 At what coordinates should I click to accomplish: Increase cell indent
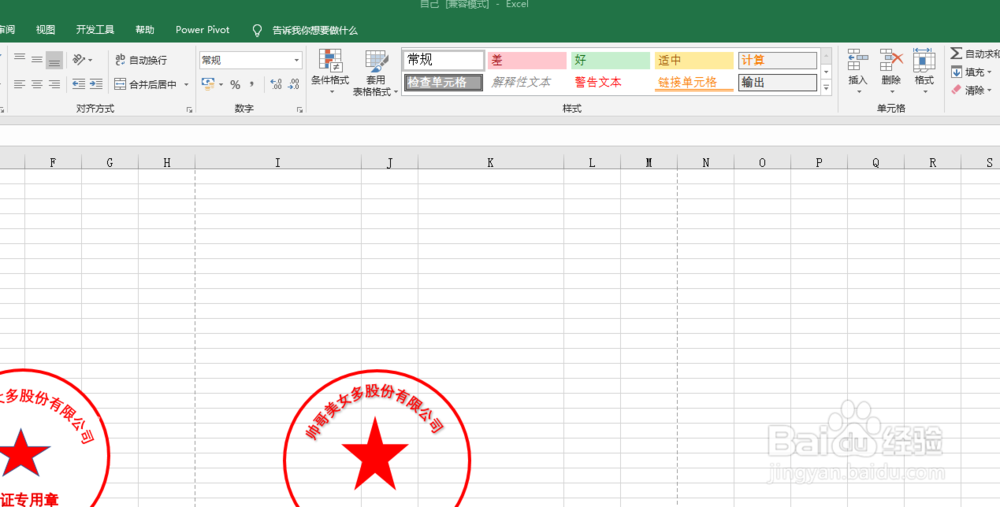pos(96,84)
